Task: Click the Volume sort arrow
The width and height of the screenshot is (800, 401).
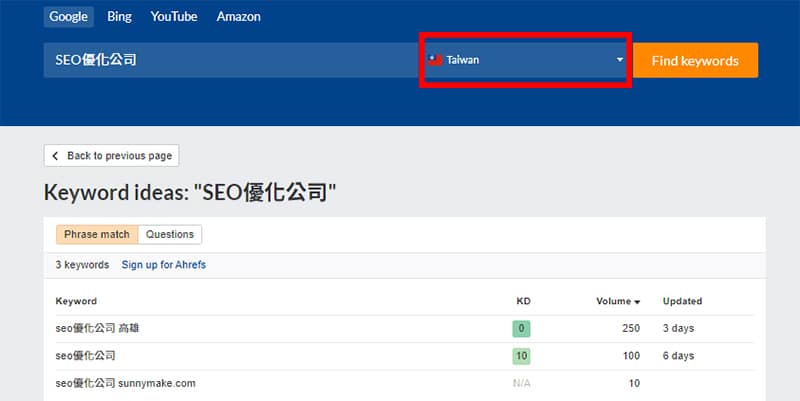Action: tap(637, 301)
